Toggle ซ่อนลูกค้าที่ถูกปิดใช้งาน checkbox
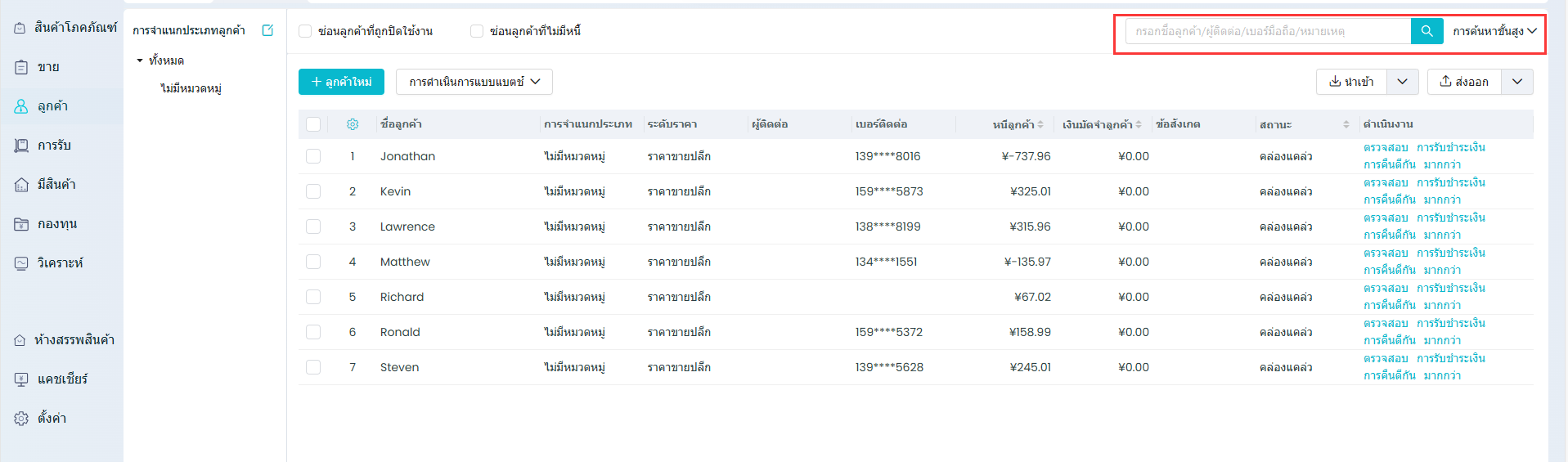 coord(306,31)
